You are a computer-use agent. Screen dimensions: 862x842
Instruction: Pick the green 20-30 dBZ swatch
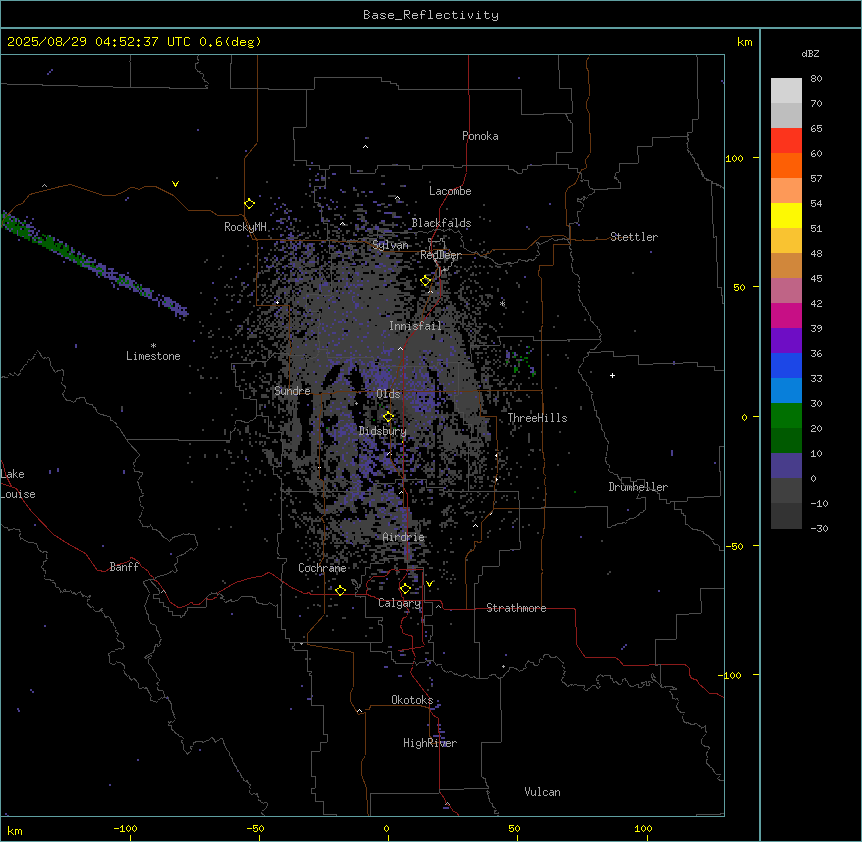pos(786,416)
